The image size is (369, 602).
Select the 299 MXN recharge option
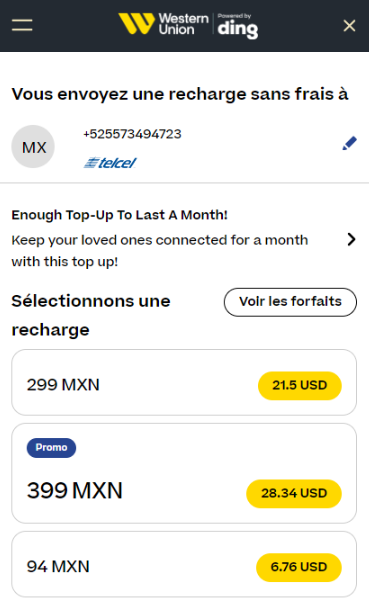pos(184,382)
